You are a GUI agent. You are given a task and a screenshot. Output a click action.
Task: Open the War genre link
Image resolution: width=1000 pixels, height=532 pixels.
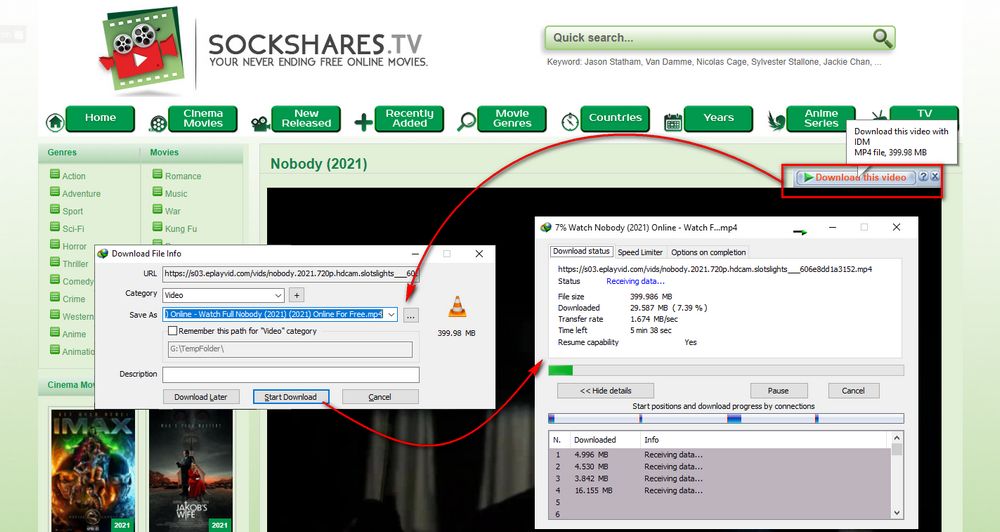pyautogui.click(x=172, y=211)
